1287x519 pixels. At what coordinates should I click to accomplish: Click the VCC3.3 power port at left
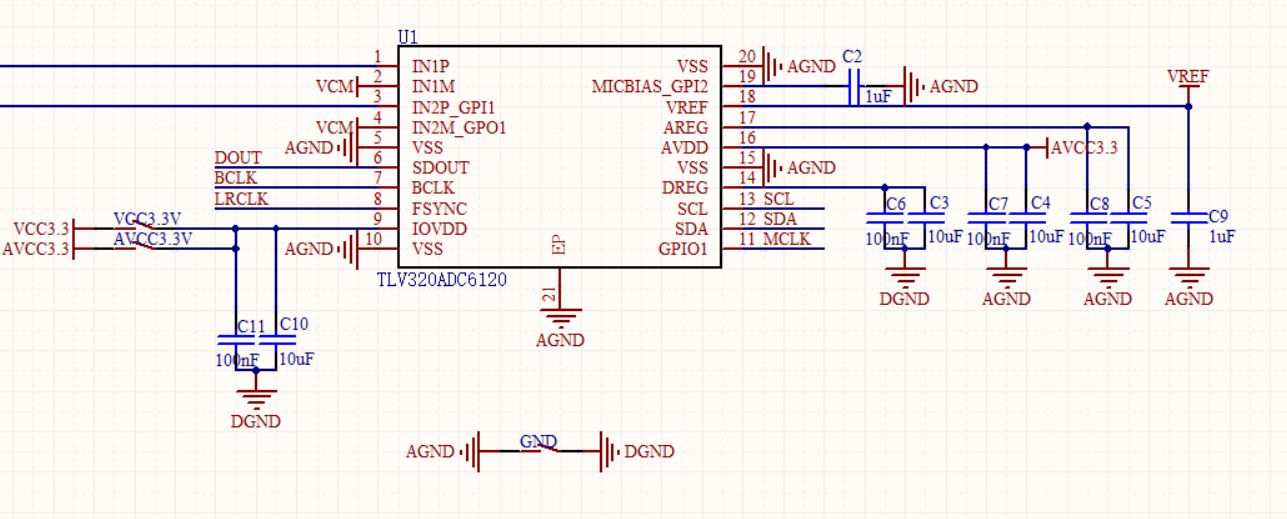pyautogui.click(x=45, y=228)
